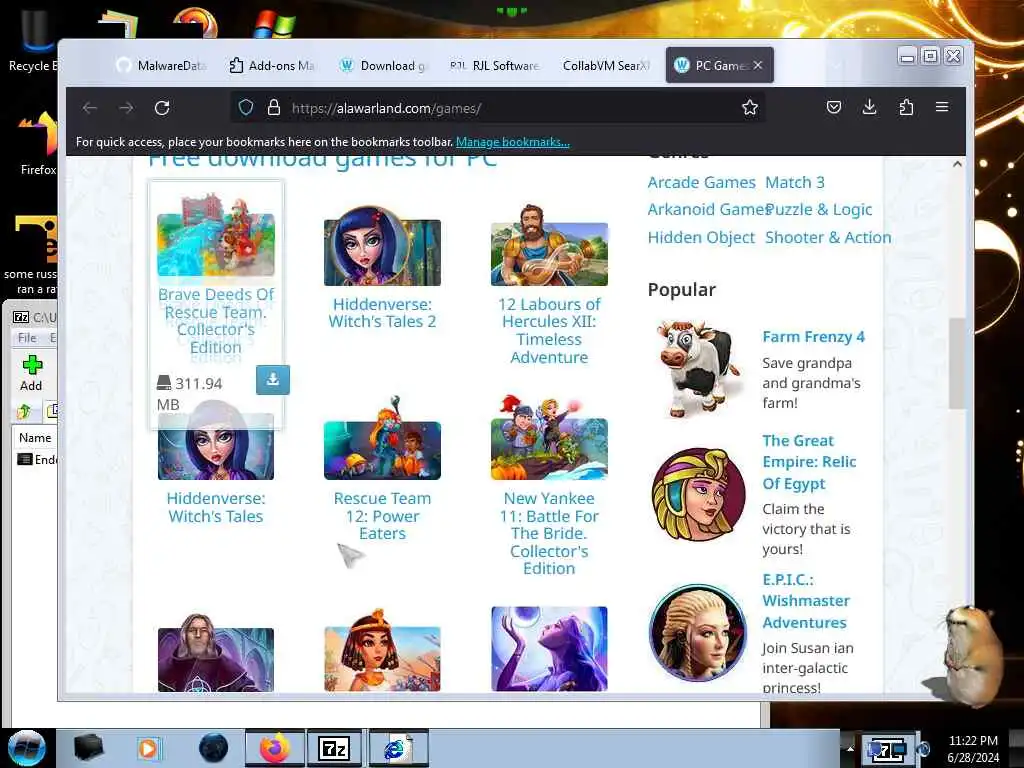1024x768 pixels.
Task: Click Name column header in 7-Zip
Action: 35,438
